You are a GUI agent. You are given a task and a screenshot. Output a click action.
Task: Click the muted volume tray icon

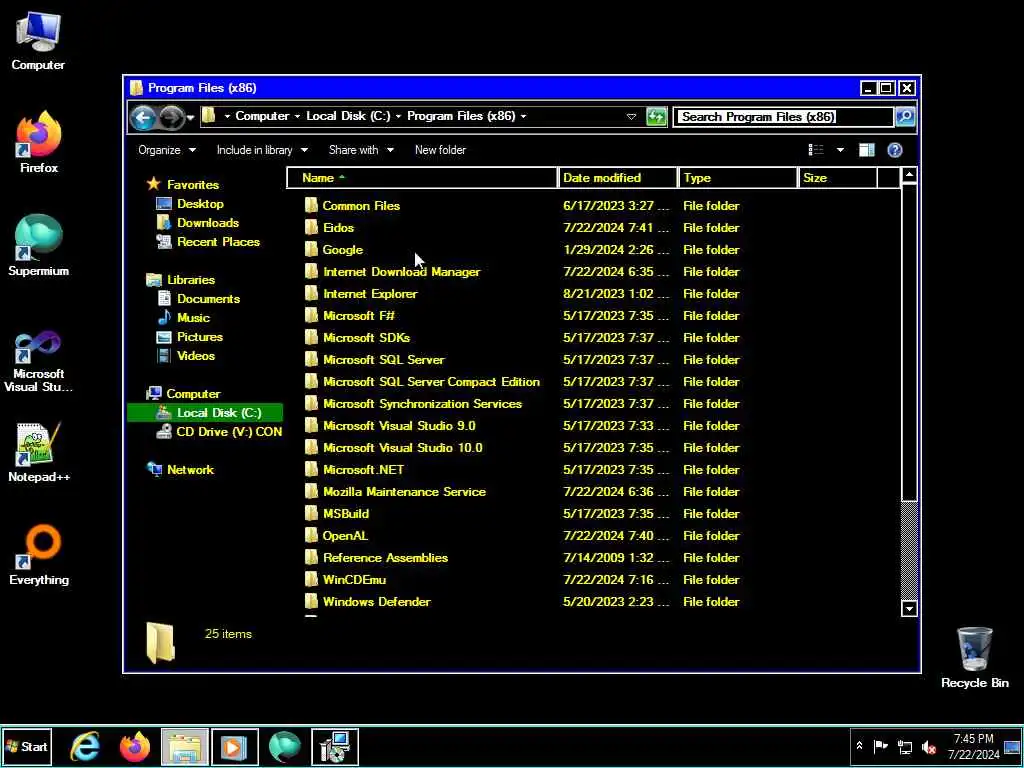click(x=928, y=746)
